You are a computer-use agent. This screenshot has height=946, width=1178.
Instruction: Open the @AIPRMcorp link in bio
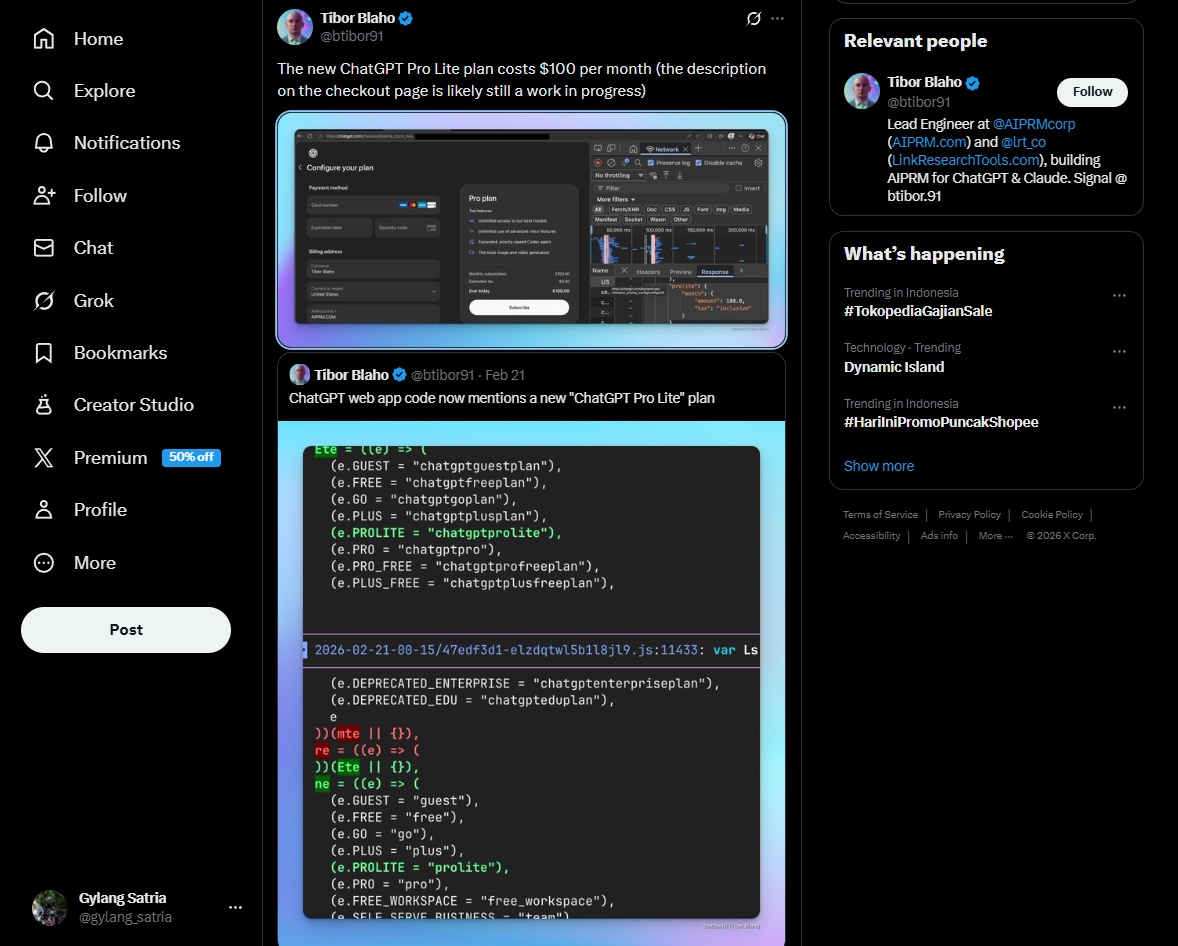pos(1034,124)
